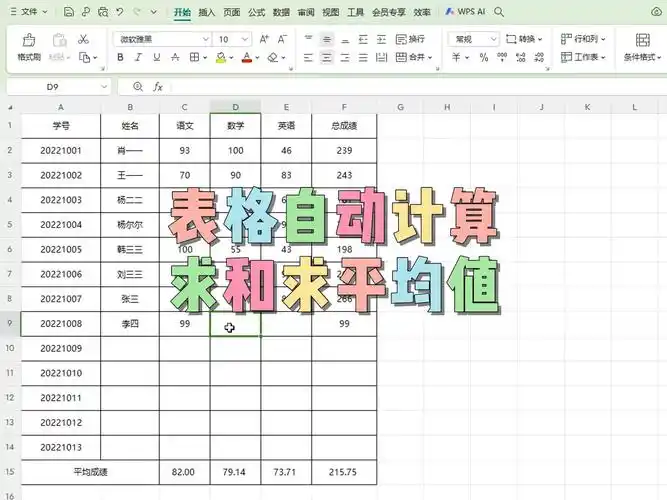Click the cell borders icon

pos(194,57)
